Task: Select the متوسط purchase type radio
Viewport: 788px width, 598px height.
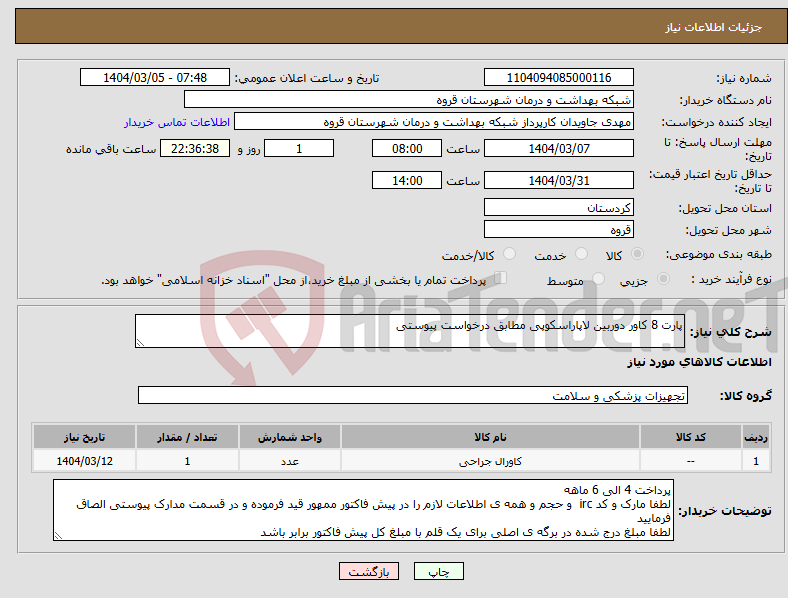Action: [x=598, y=278]
